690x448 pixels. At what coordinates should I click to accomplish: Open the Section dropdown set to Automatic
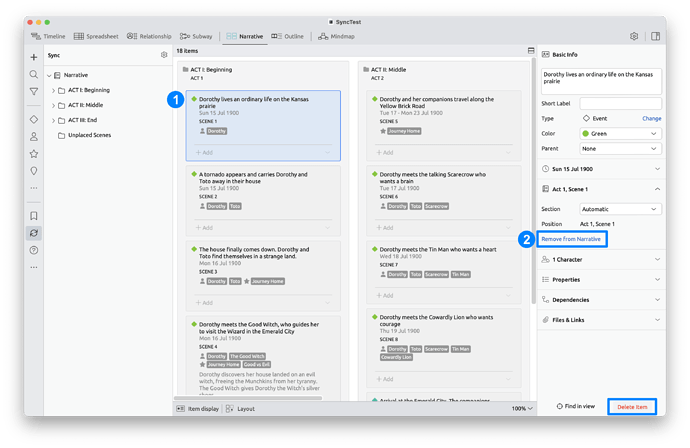pyautogui.click(x=619, y=208)
